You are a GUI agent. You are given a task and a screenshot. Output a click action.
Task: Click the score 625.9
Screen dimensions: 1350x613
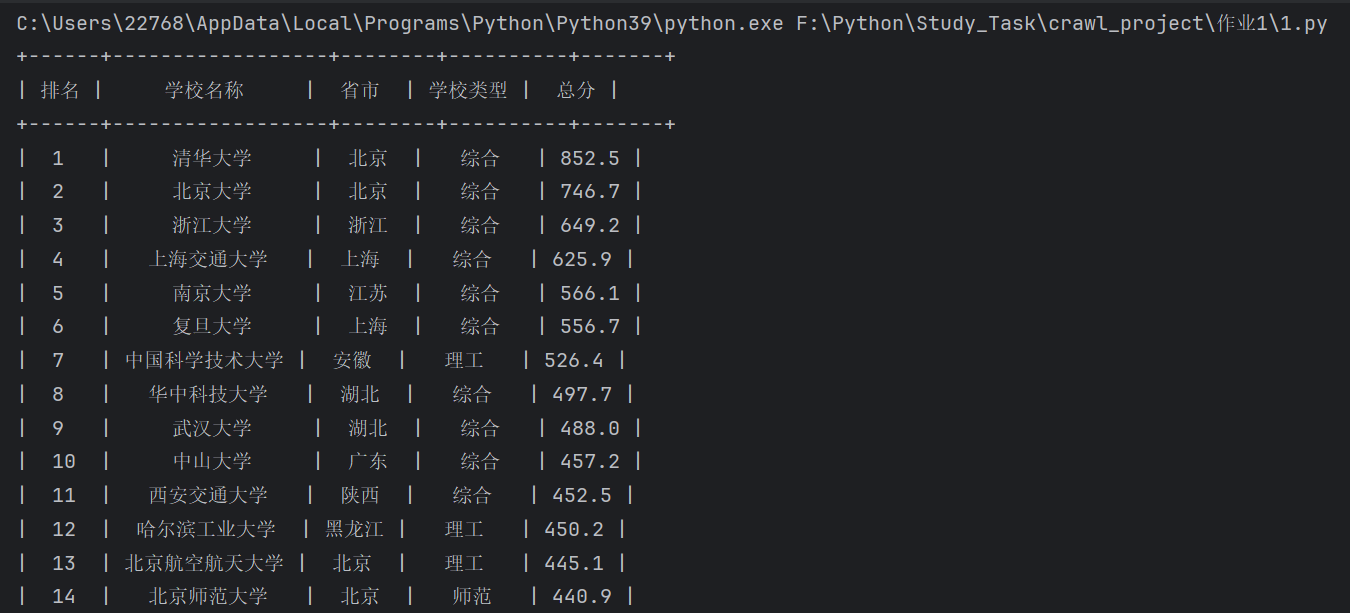click(582, 259)
